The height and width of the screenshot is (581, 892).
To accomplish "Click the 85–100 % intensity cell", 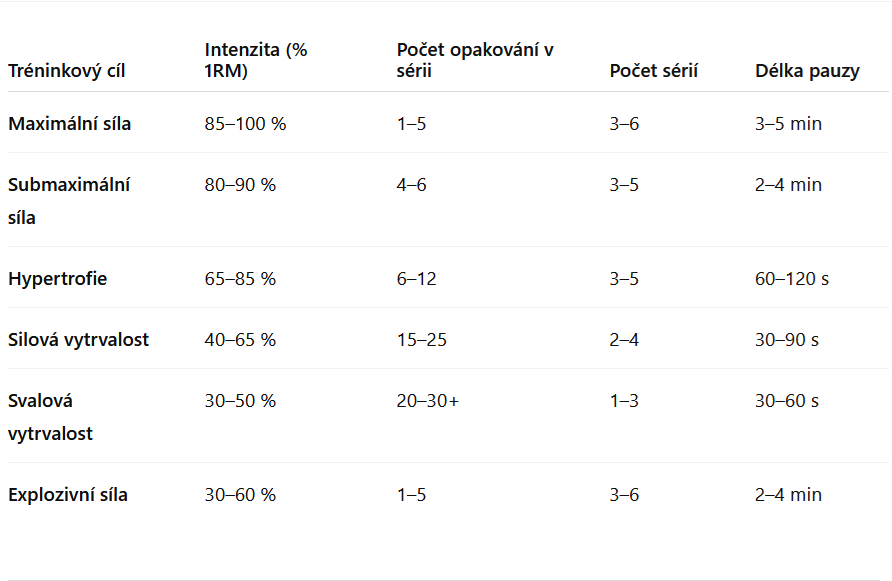I will pos(245,124).
